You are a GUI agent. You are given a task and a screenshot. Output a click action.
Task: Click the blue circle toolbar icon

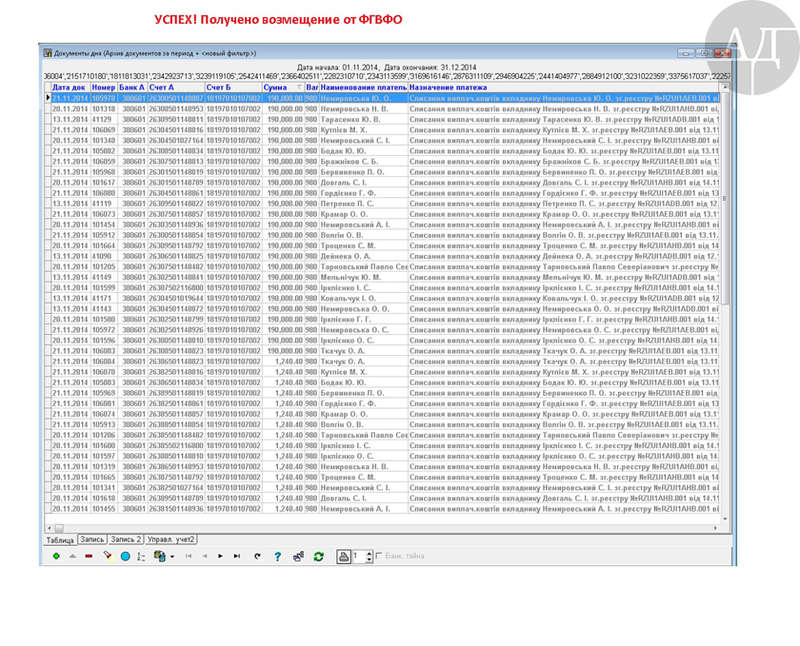[x=126, y=556]
